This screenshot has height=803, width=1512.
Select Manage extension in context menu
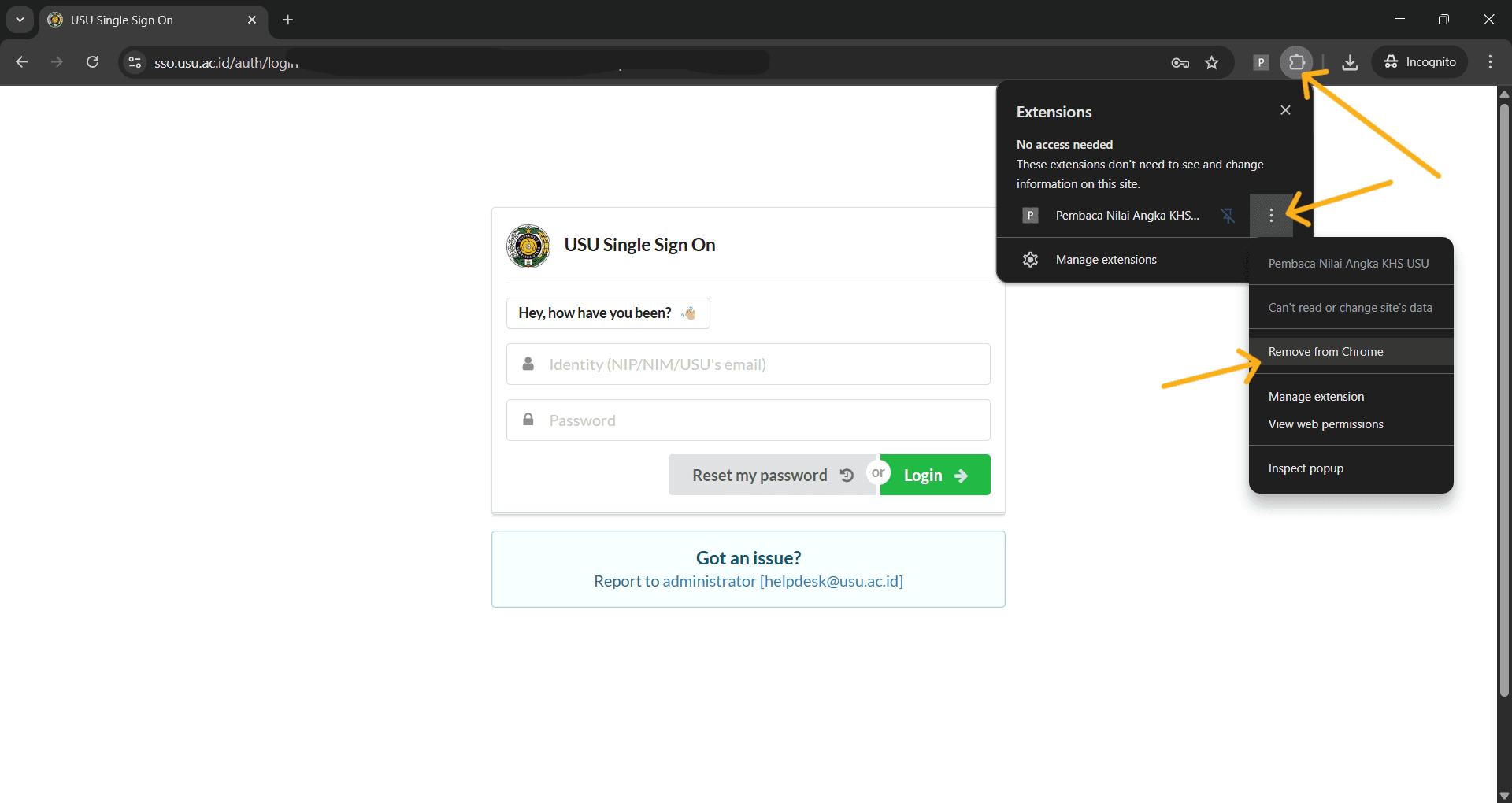point(1351,397)
